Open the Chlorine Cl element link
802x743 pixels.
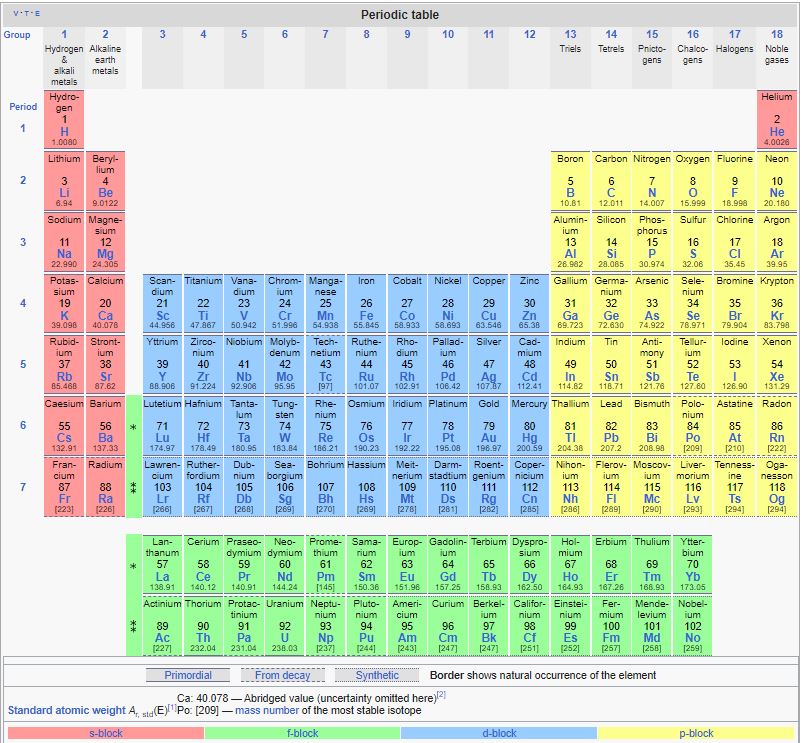click(x=734, y=254)
